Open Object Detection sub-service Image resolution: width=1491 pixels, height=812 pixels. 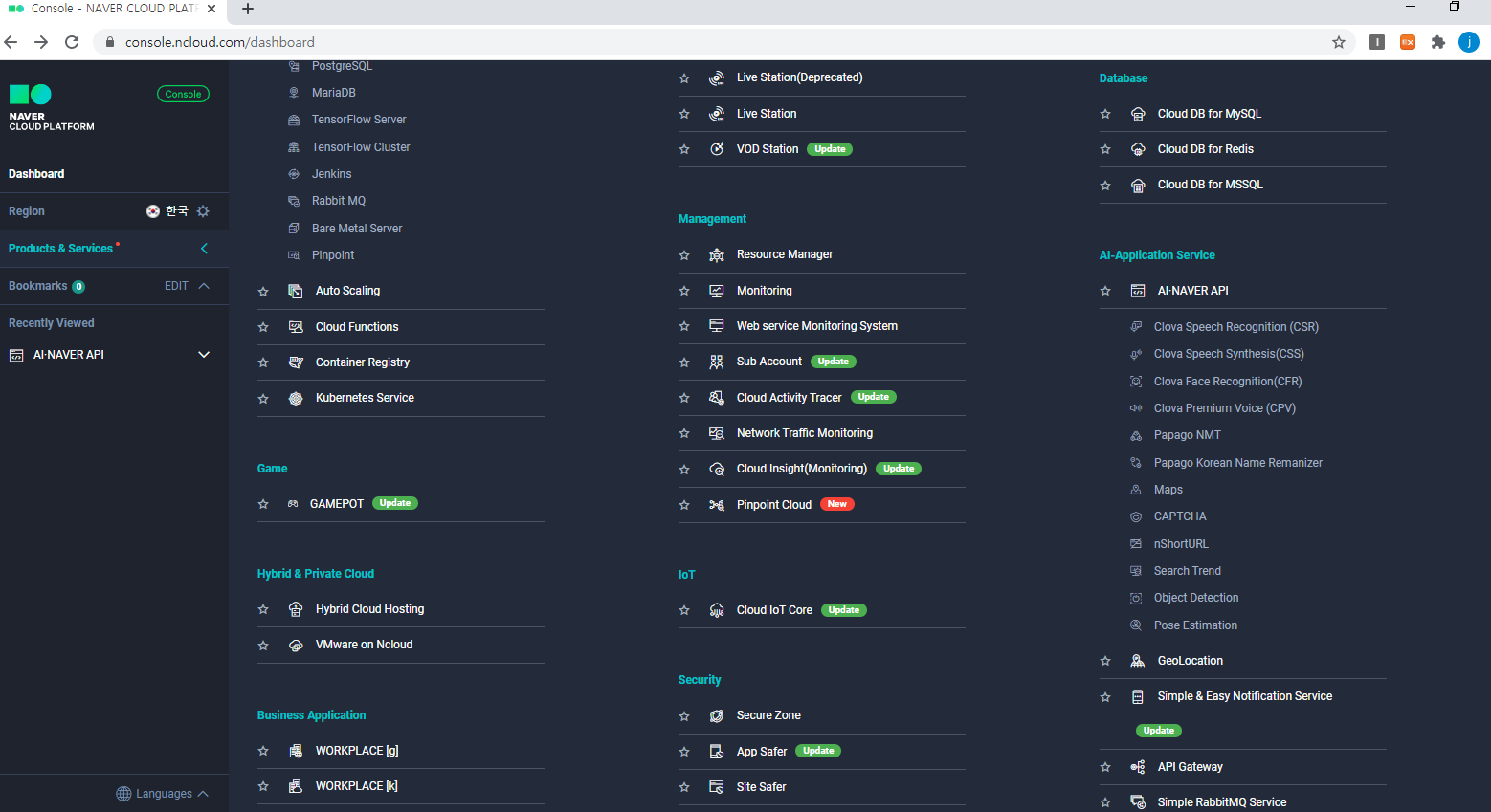1196,598
